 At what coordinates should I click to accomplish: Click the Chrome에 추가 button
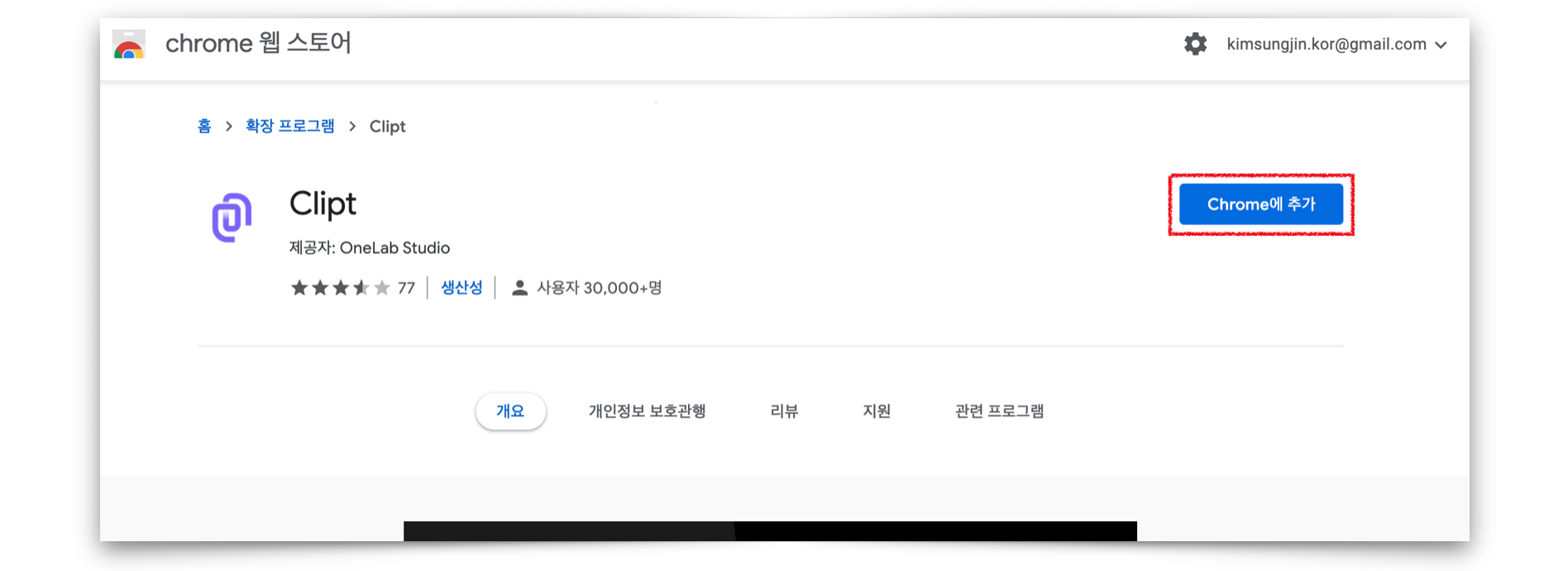point(1260,204)
